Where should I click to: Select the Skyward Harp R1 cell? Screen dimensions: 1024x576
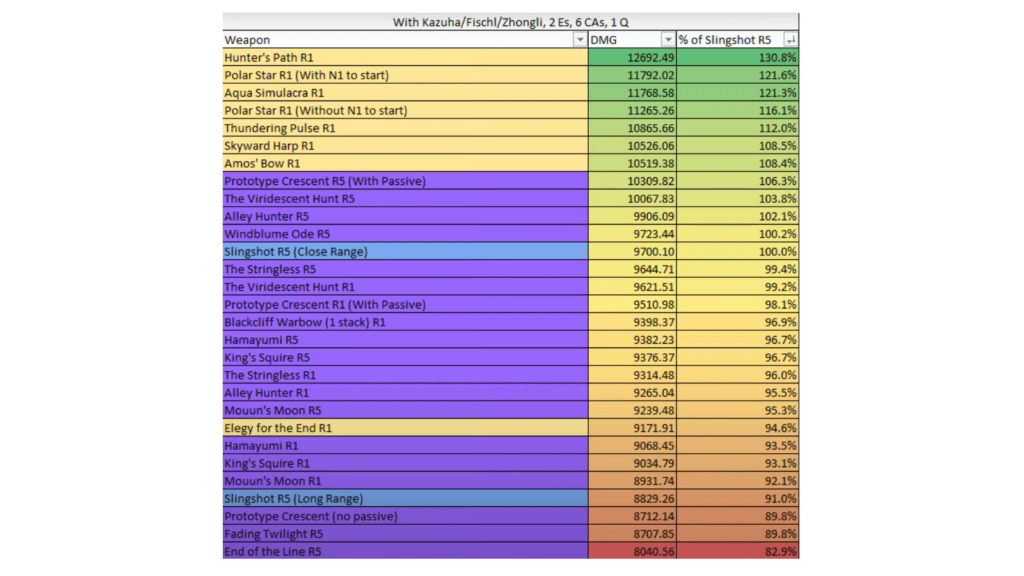tap(405, 146)
